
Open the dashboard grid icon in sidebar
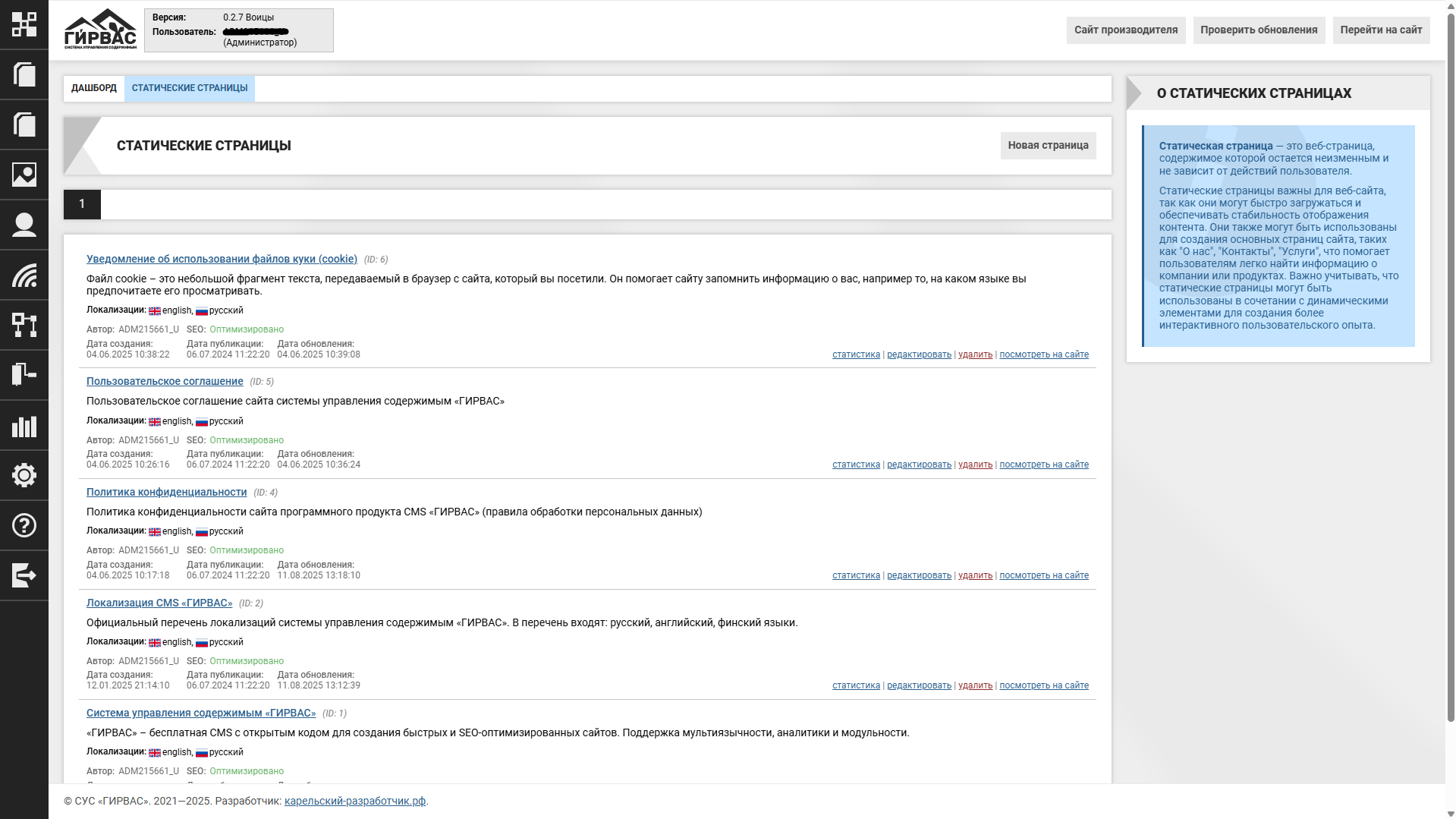(x=24, y=24)
